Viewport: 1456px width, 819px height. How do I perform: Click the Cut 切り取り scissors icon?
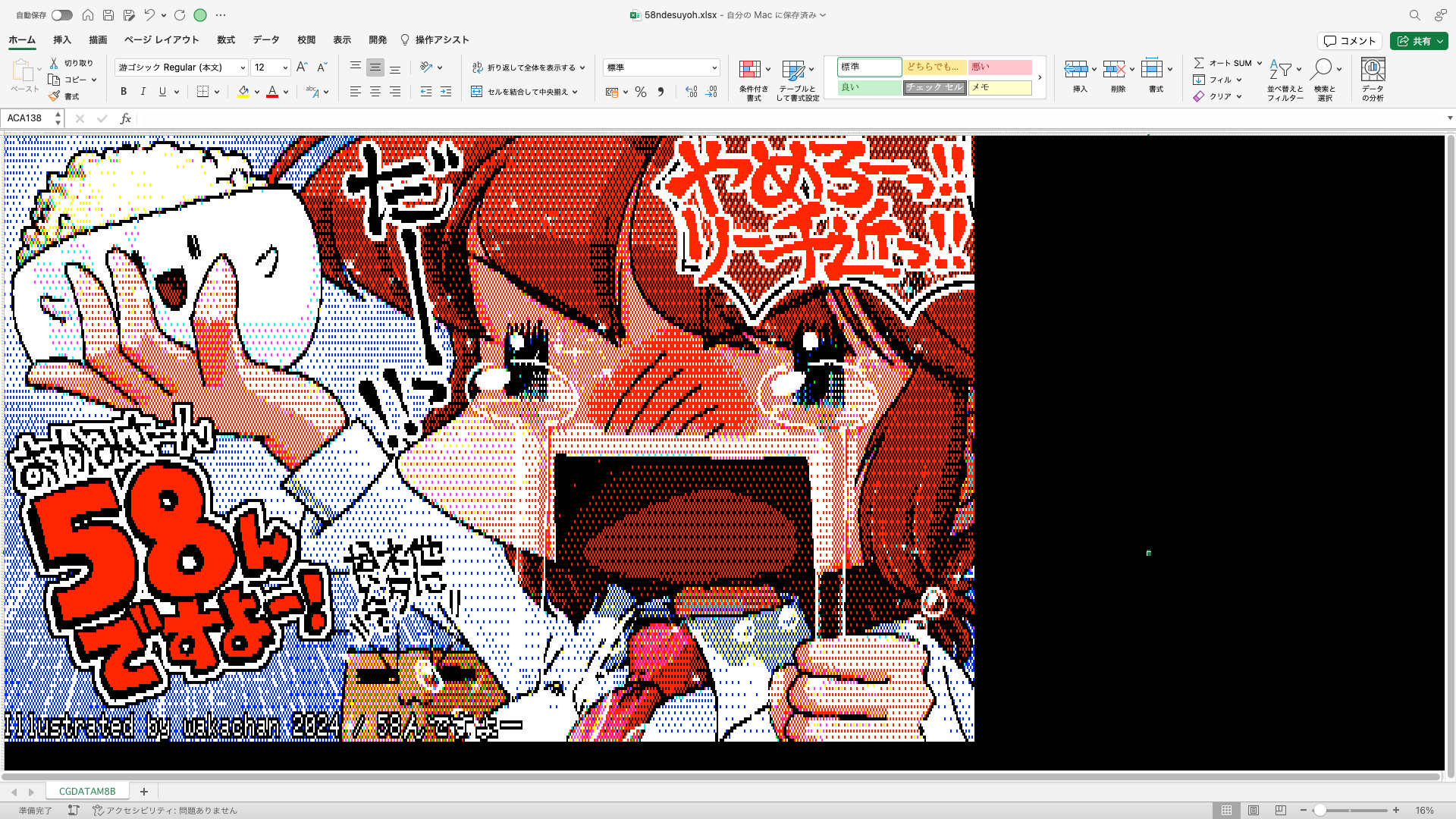55,63
